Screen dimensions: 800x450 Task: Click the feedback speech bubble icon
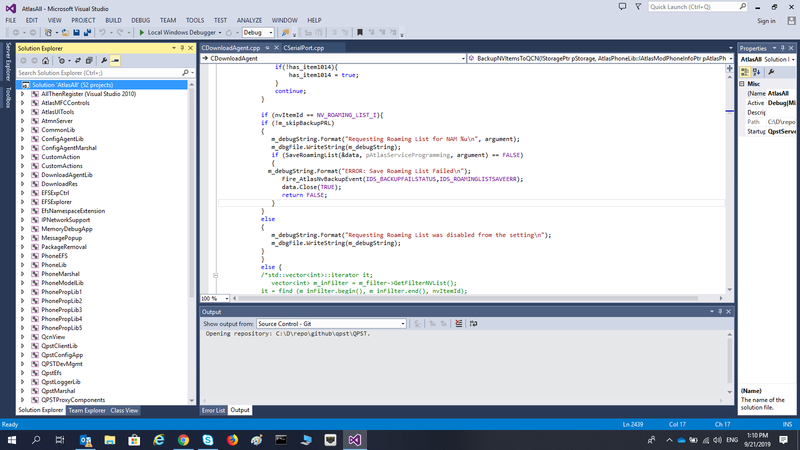[x=622, y=7]
